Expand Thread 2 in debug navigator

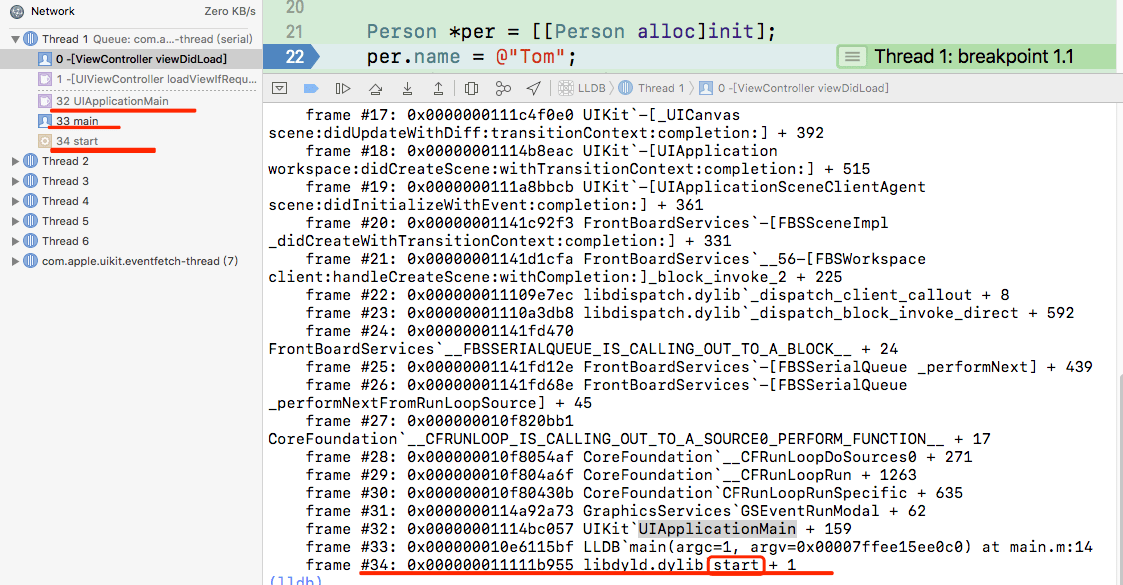coord(15,161)
